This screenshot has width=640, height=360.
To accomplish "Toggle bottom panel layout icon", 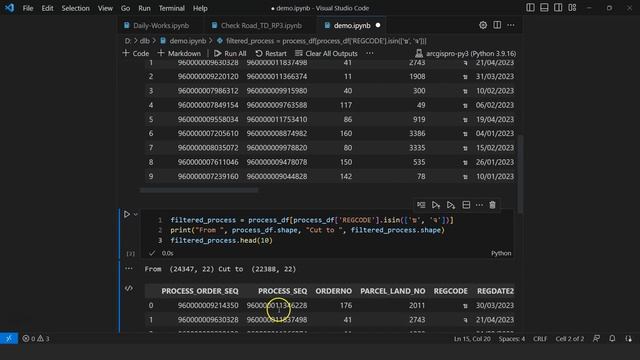I will 544,8.
